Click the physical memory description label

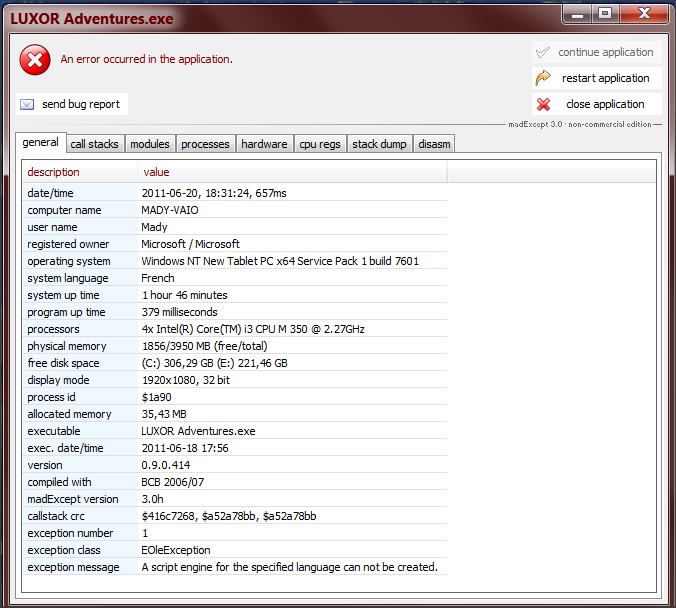click(67, 346)
